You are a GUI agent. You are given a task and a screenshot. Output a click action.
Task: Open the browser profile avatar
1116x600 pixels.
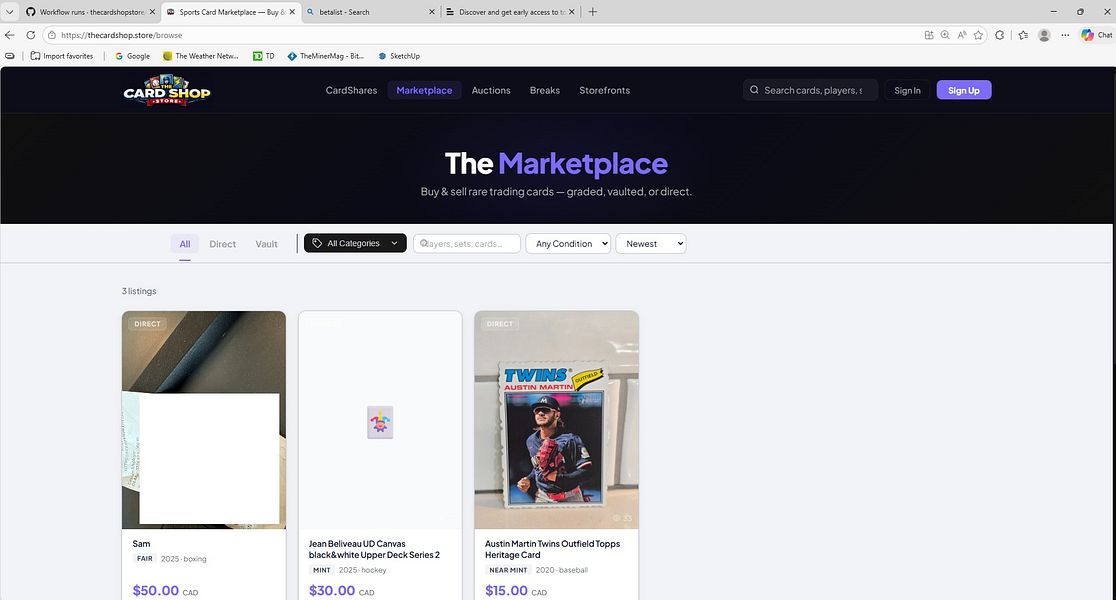click(1044, 35)
